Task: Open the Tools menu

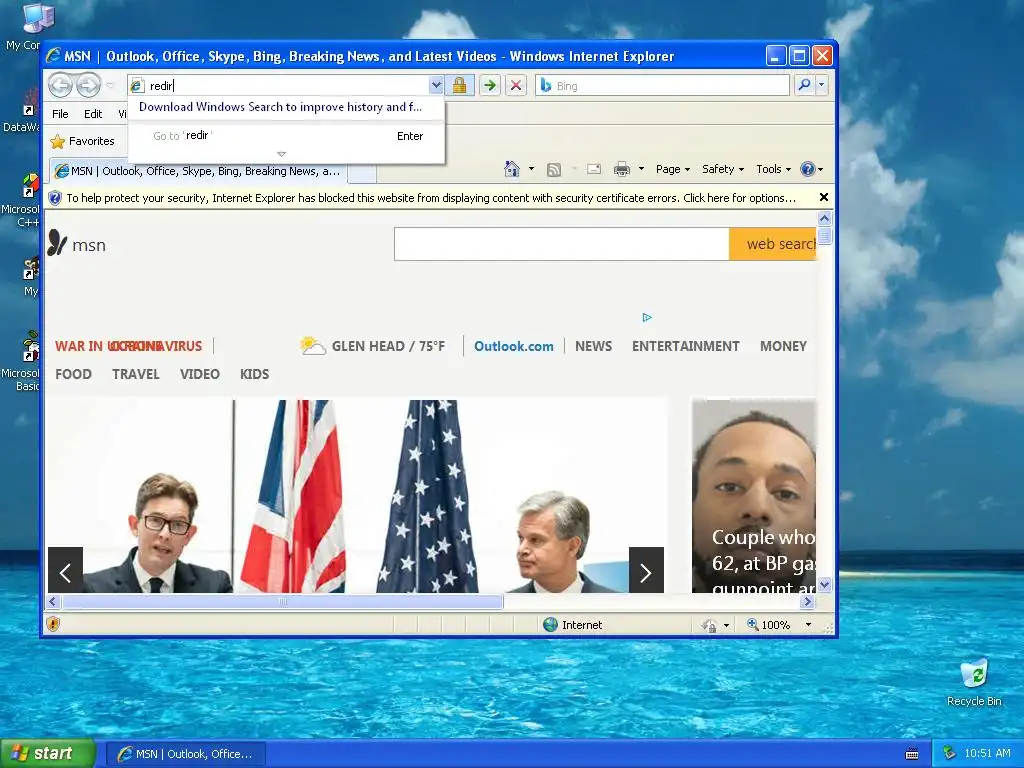Action: click(773, 169)
